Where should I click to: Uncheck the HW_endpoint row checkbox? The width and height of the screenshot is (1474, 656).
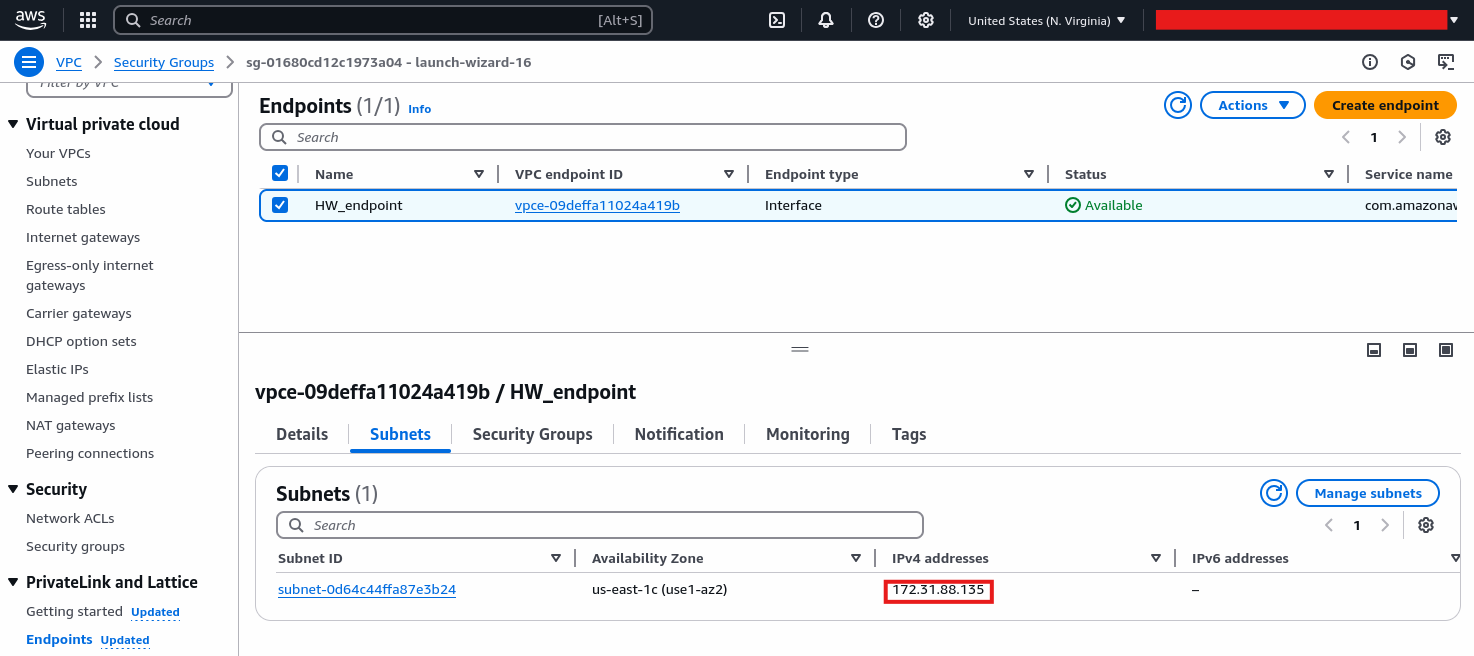click(280, 204)
